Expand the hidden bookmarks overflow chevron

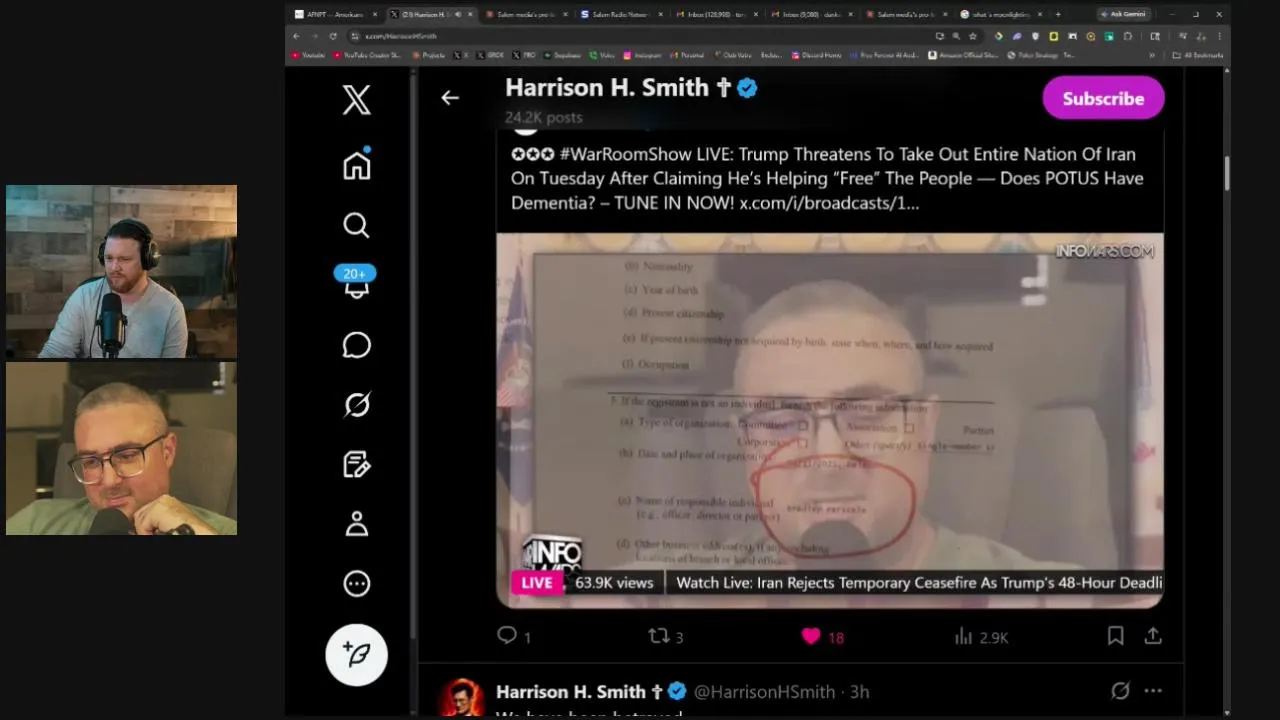[1152, 55]
